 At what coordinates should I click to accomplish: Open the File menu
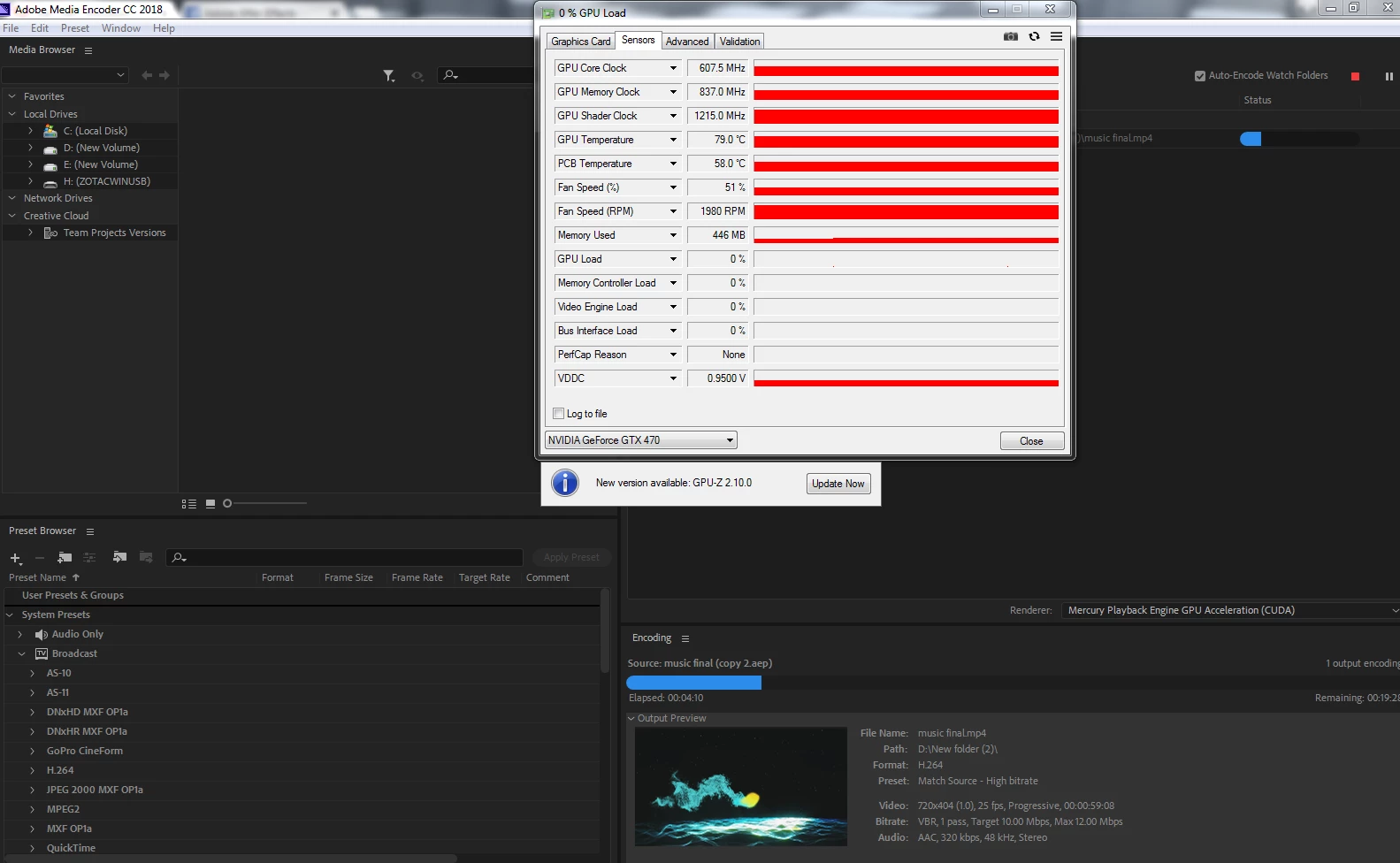[x=11, y=28]
